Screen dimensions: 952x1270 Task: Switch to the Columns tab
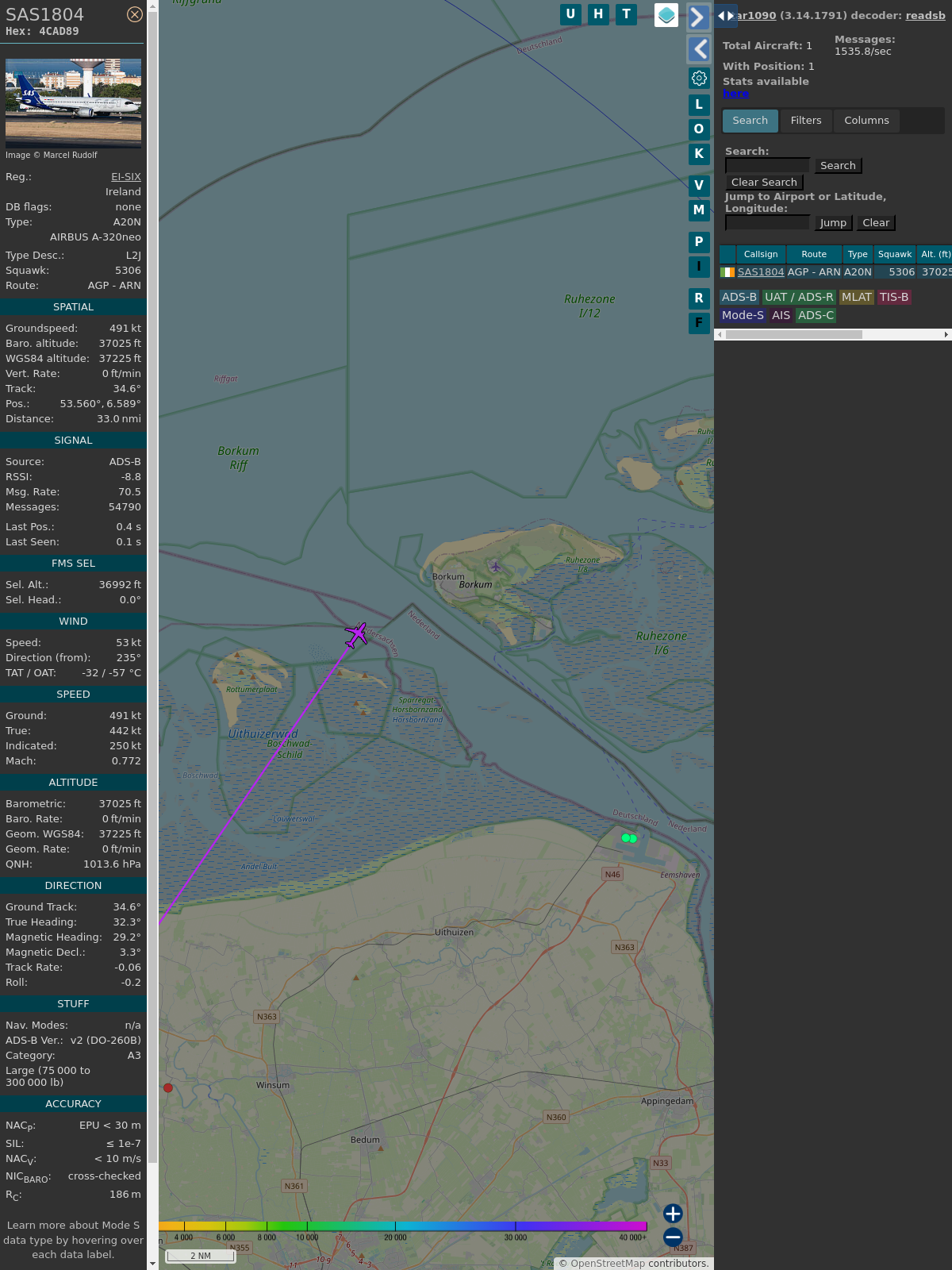coord(866,121)
